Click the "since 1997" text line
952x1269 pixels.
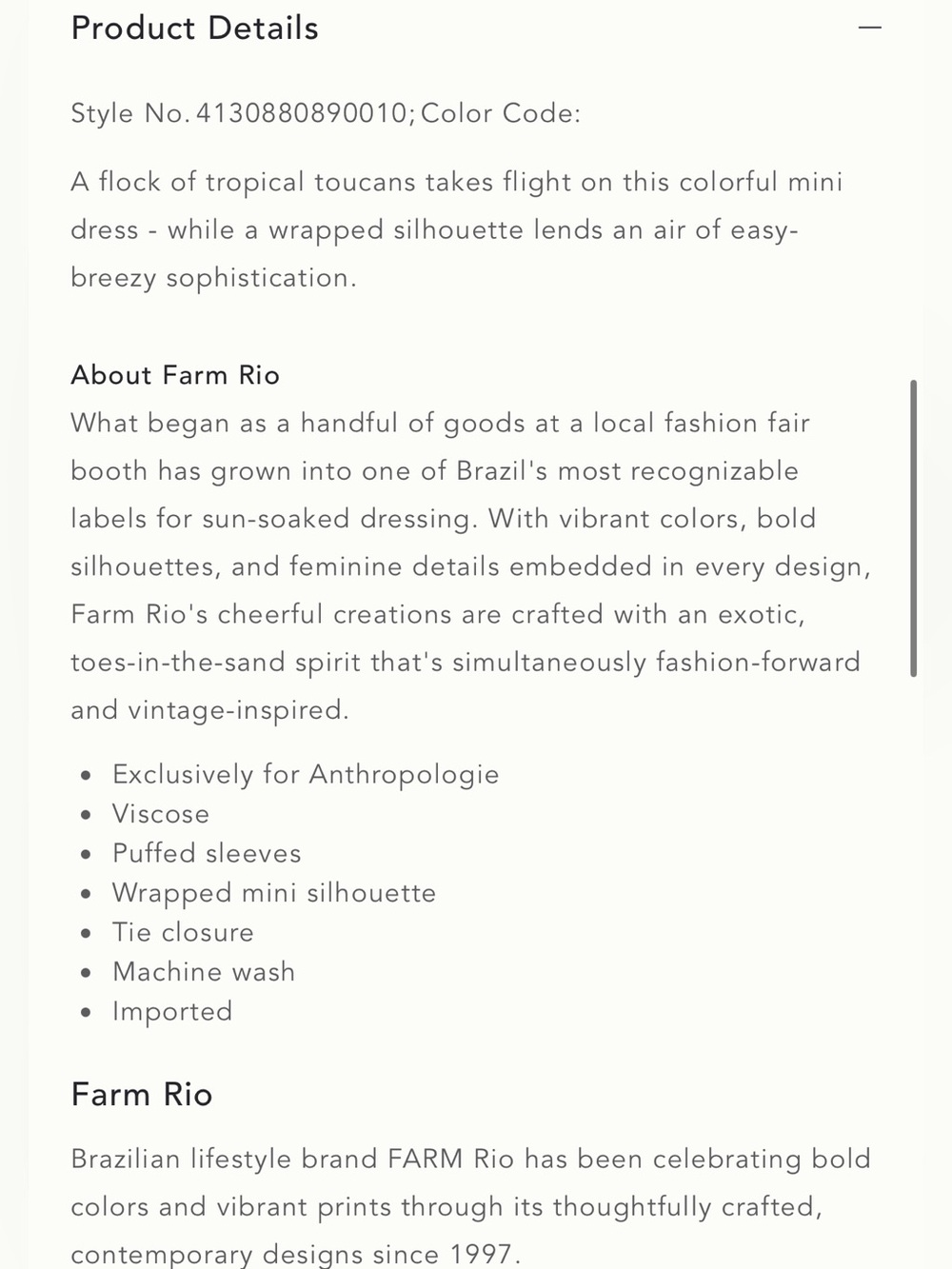coord(296,1254)
